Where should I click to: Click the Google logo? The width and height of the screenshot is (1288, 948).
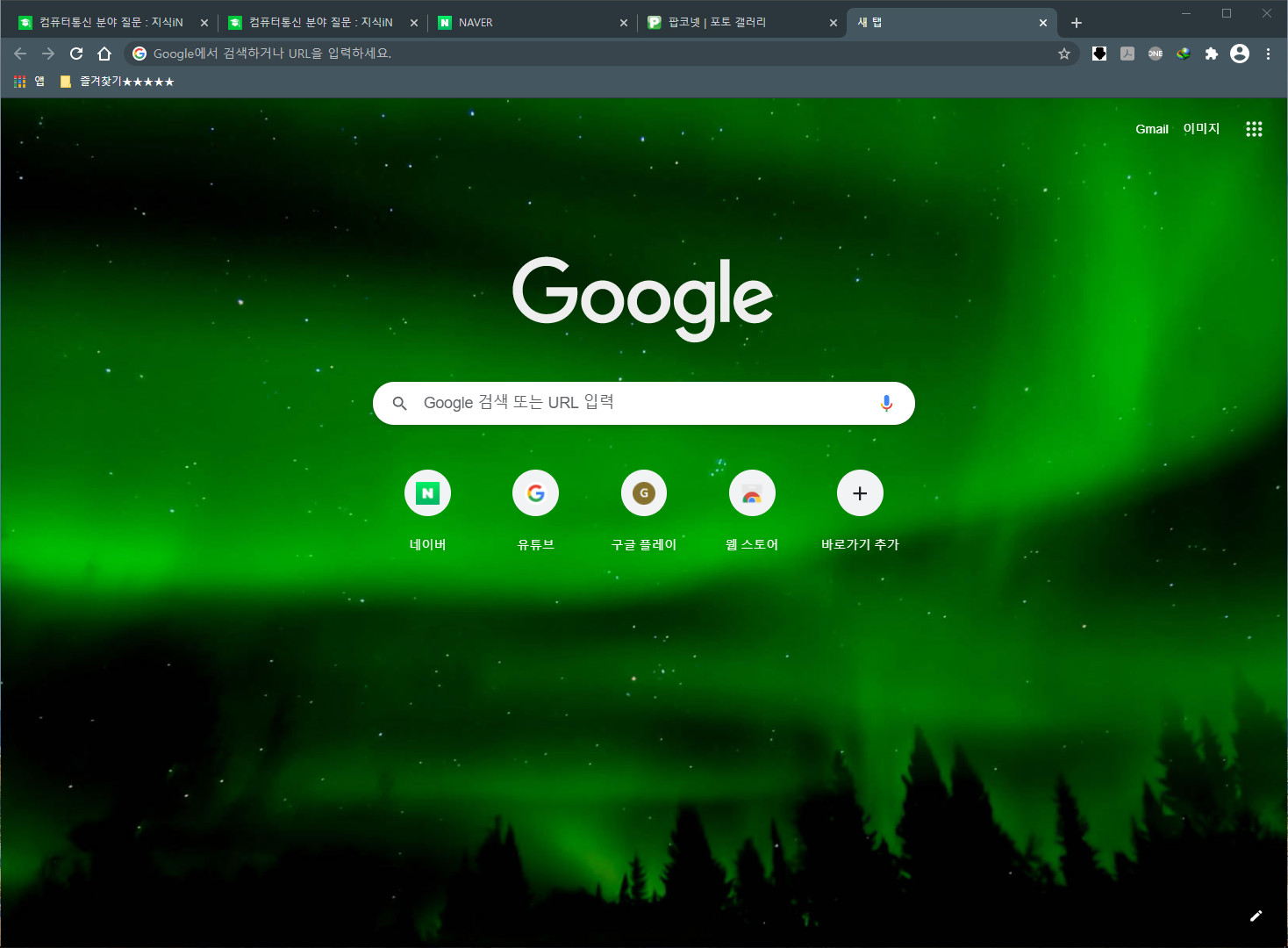point(643,298)
